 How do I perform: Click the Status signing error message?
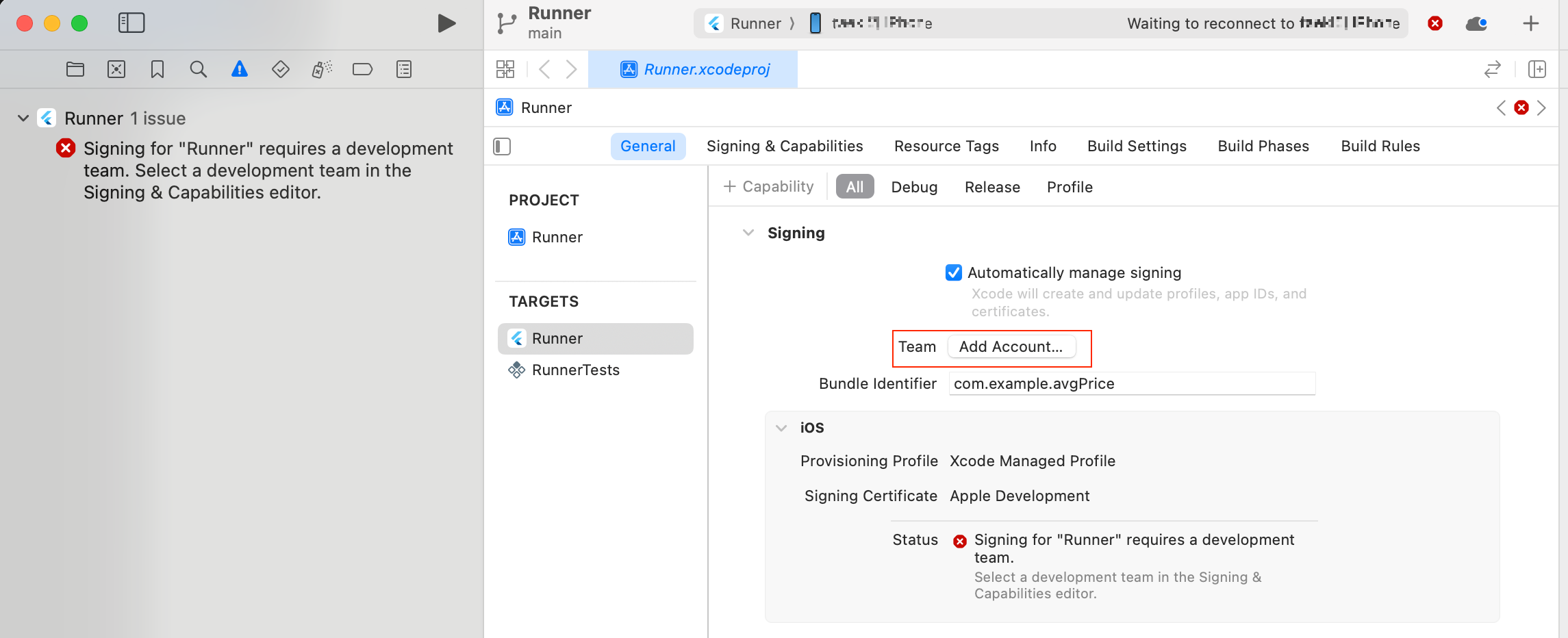(1134, 548)
